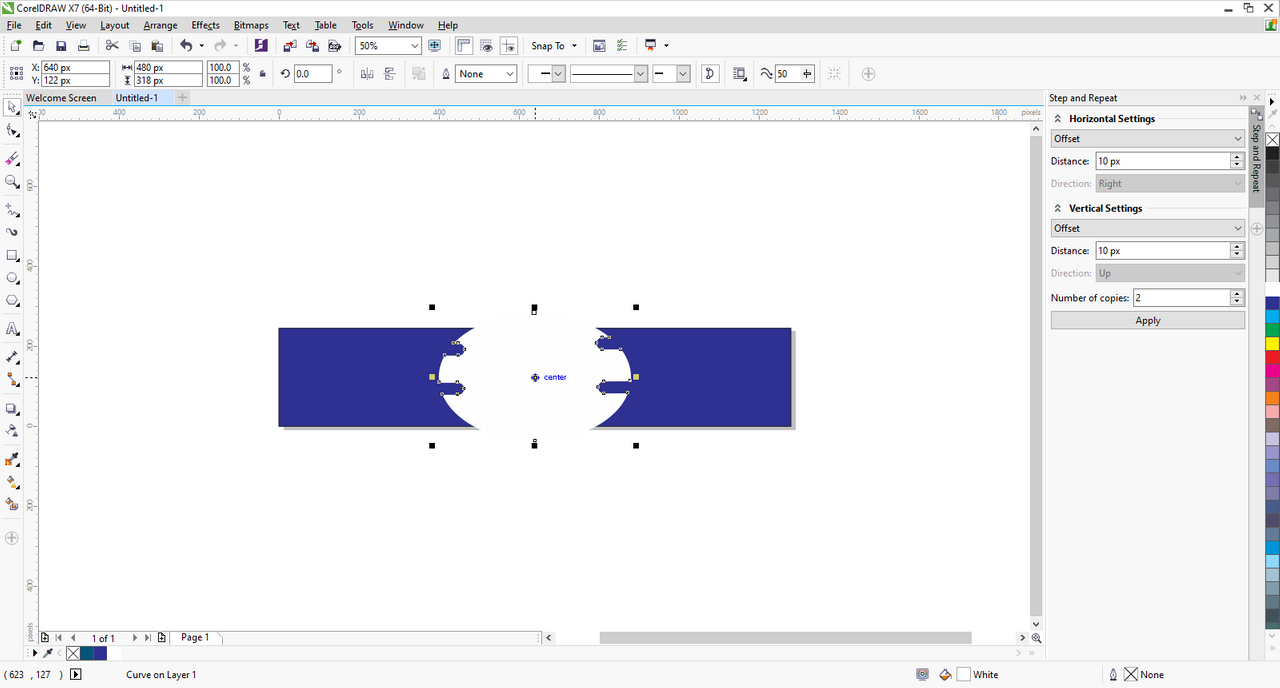Open Horizontal Settings Offset dropdown
This screenshot has height=688, width=1280.
(x=1147, y=139)
